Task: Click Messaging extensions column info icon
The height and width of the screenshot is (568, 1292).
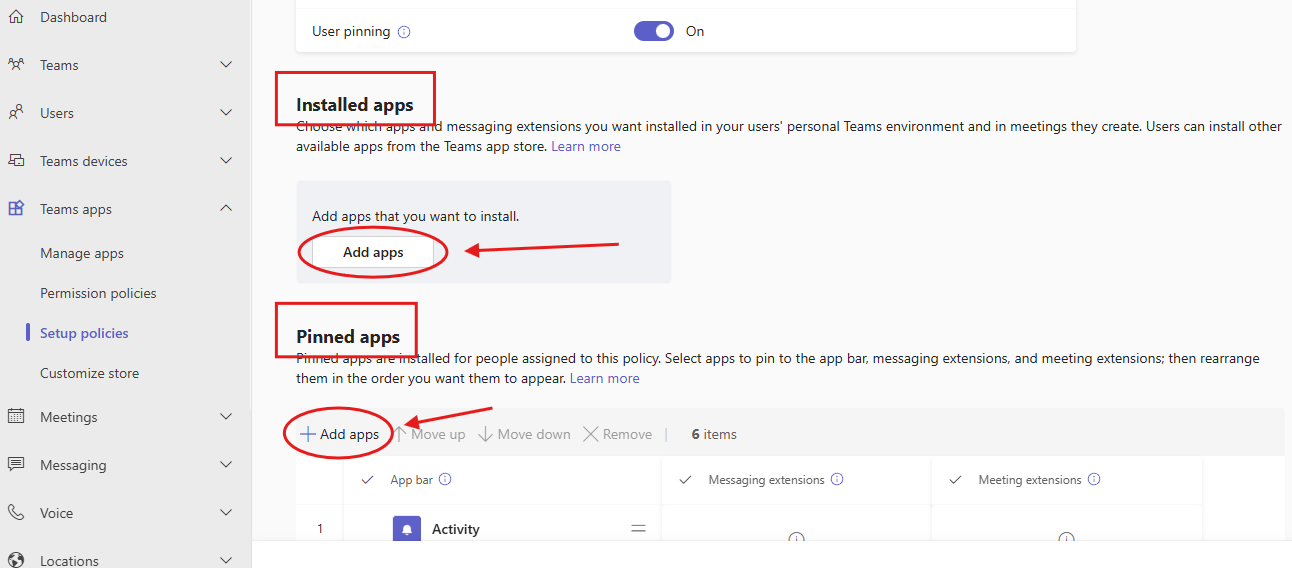Action: (x=837, y=480)
